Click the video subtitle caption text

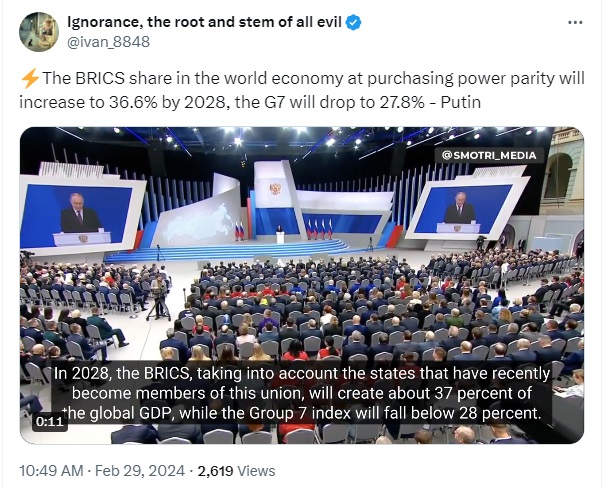coord(302,393)
